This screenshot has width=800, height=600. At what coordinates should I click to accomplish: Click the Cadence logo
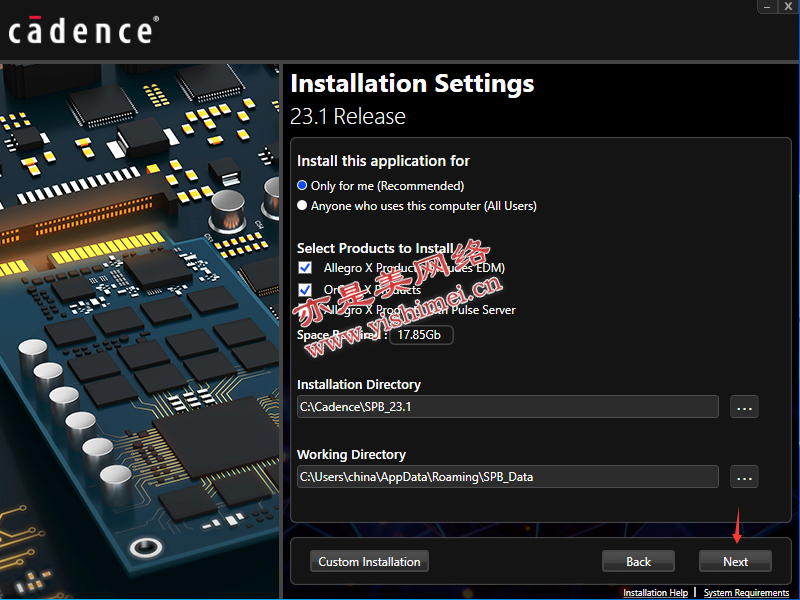[x=84, y=31]
